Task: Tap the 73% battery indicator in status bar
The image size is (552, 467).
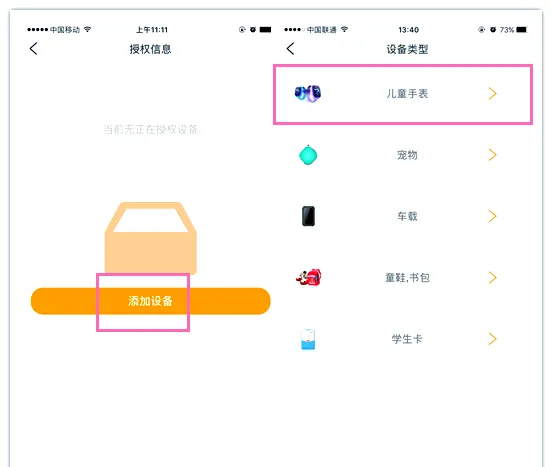Action: tap(513, 30)
